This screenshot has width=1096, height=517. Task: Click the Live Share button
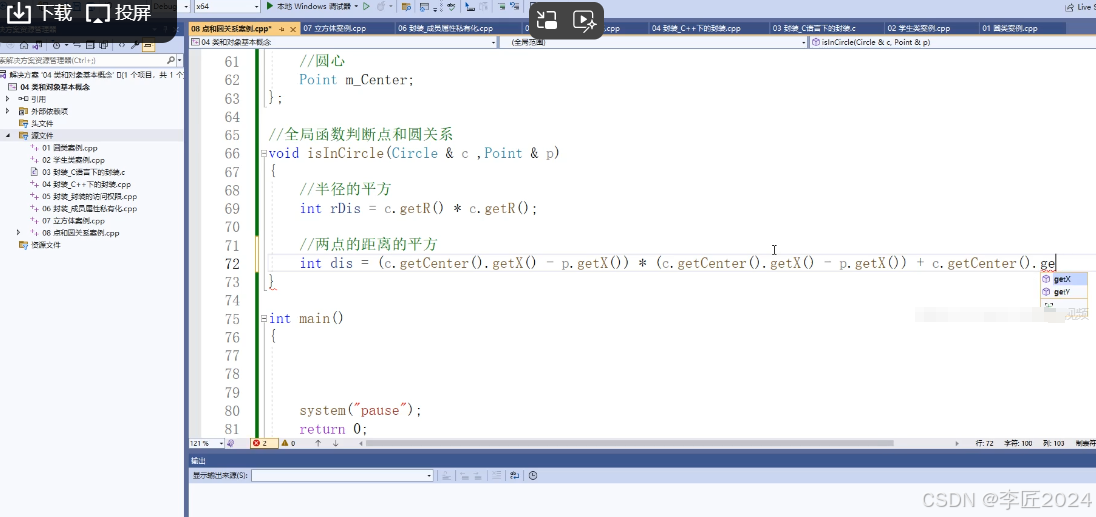pos(1079,6)
